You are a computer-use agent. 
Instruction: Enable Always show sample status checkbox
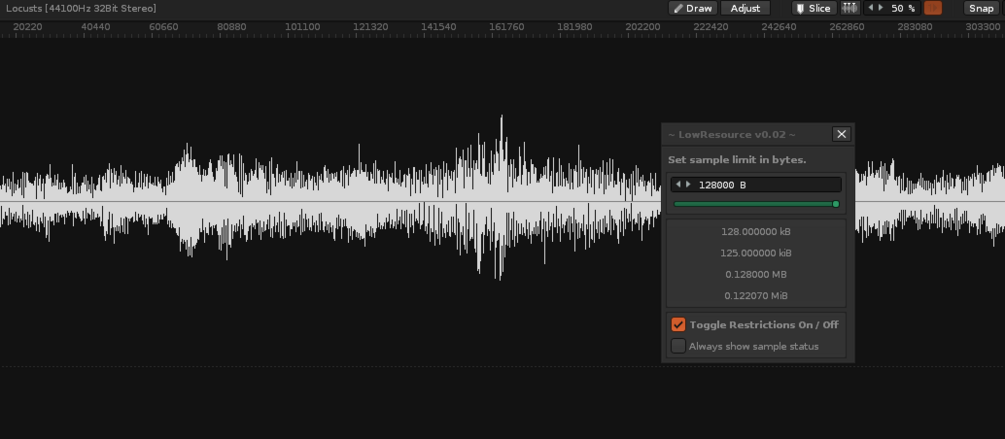[678, 346]
